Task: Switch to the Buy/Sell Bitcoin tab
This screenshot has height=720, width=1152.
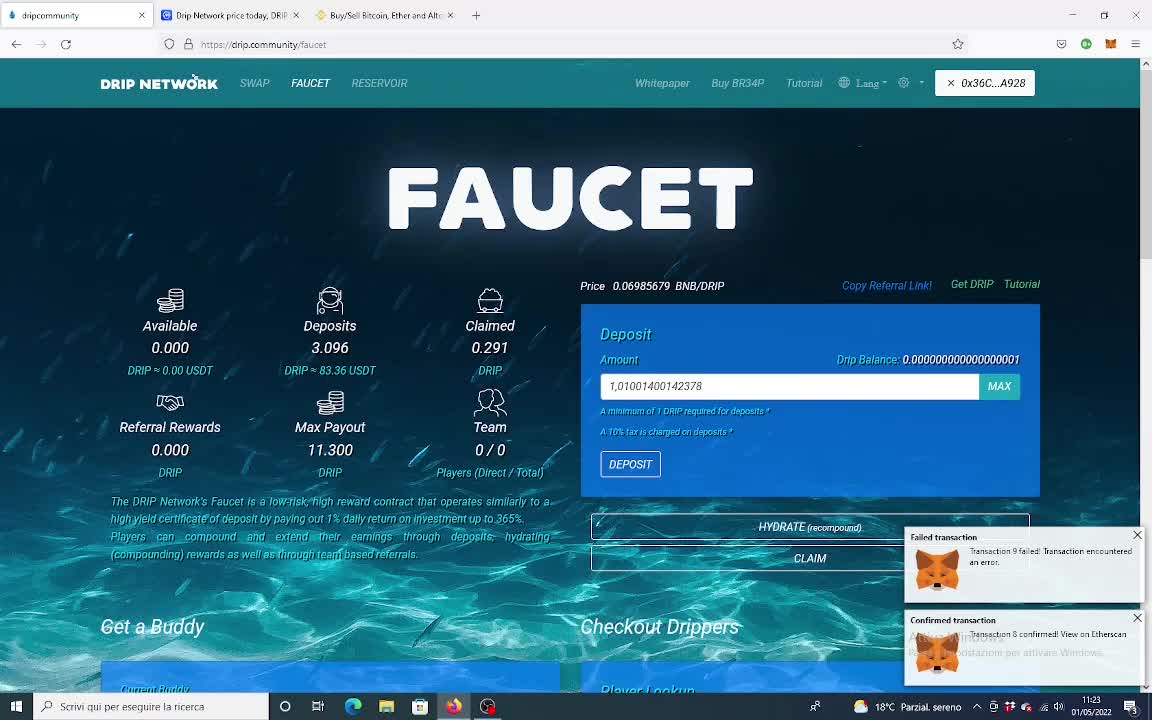Action: tap(385, 15)
